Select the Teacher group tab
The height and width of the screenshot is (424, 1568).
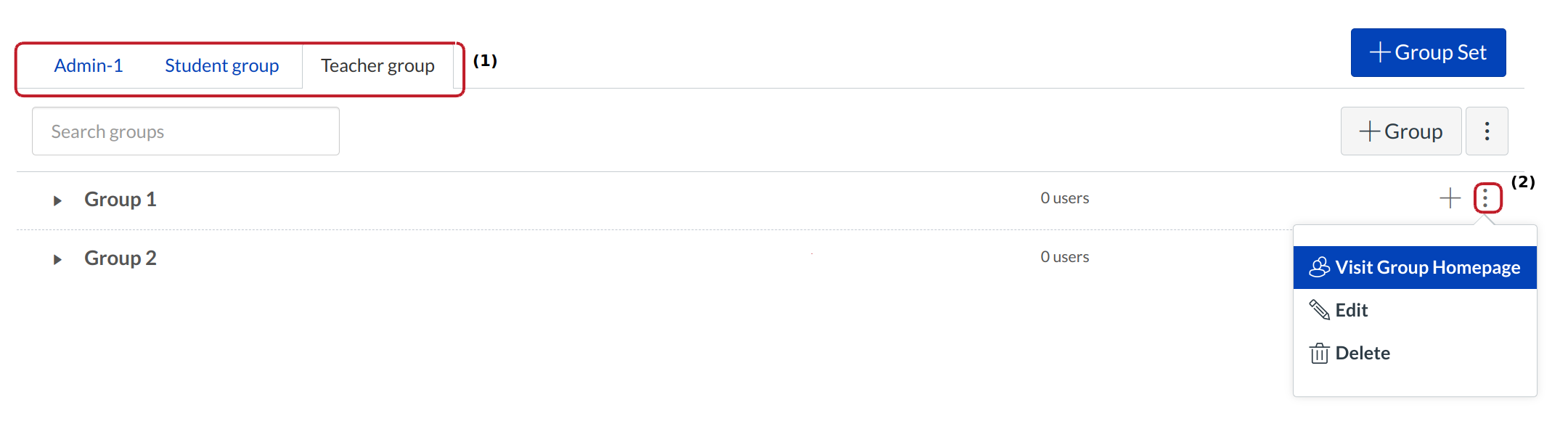(x=377, y=66)
